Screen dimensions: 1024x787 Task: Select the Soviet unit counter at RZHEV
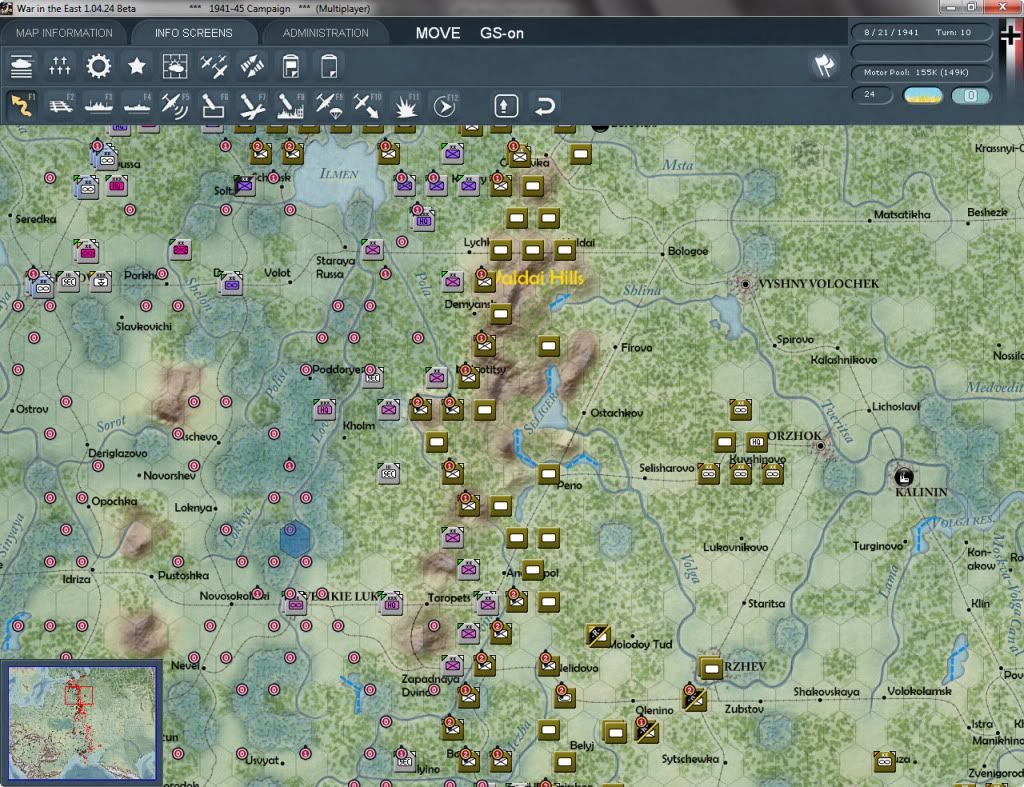tap(711, 669)
